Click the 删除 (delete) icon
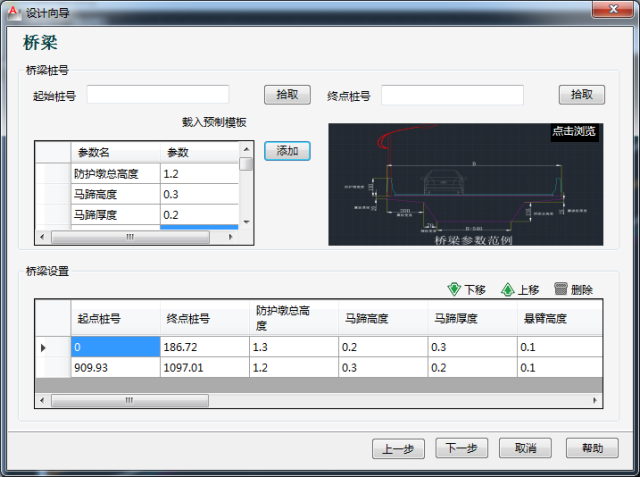The width and height of the screenshot is (640, 477). pos(560,289)
